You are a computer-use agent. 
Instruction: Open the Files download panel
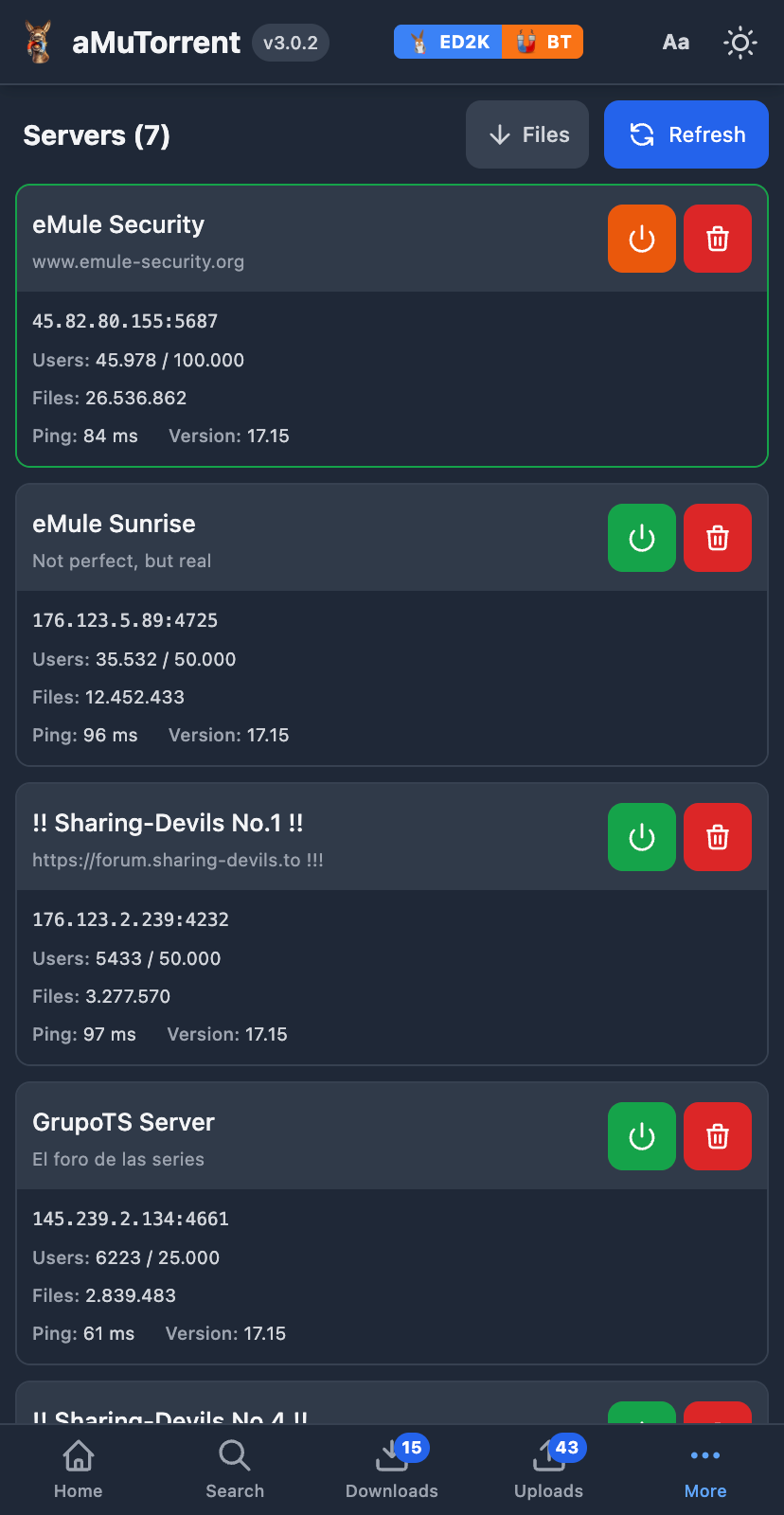pos(526,134)
